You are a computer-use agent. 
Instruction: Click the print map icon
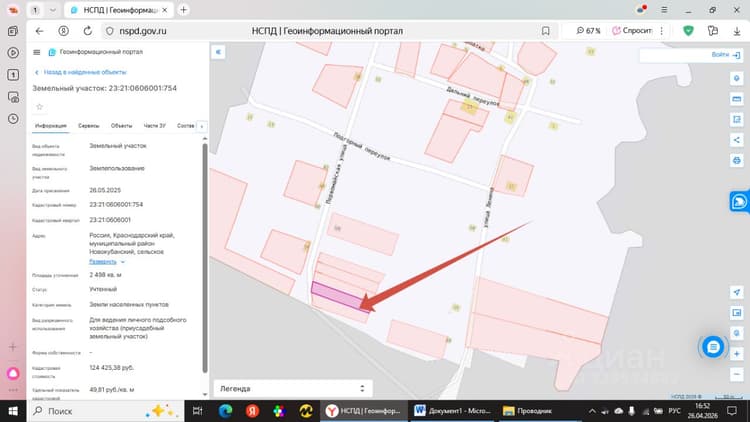[737, 160]
